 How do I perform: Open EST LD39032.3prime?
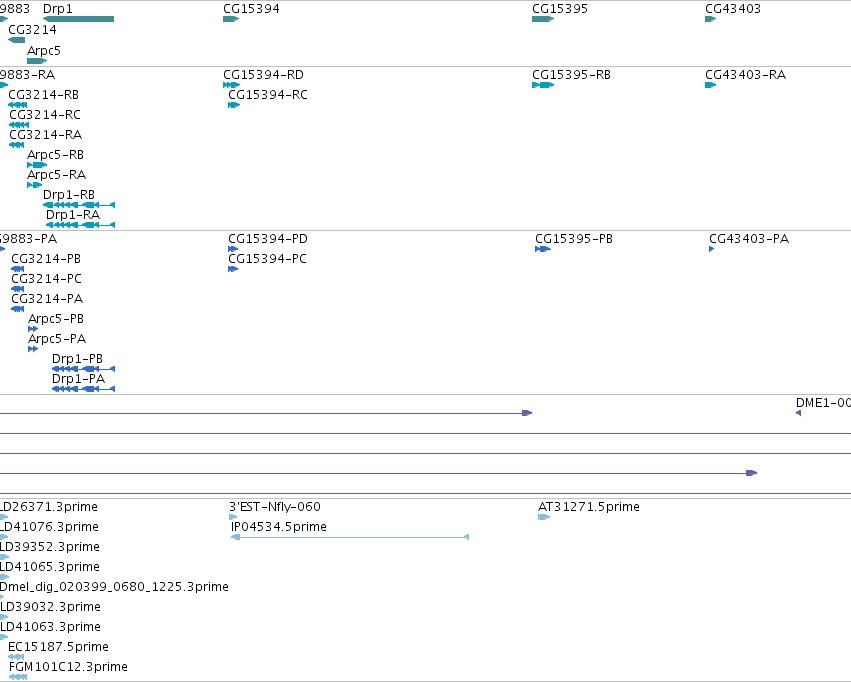pyautogui.click(x=50, y=607)
